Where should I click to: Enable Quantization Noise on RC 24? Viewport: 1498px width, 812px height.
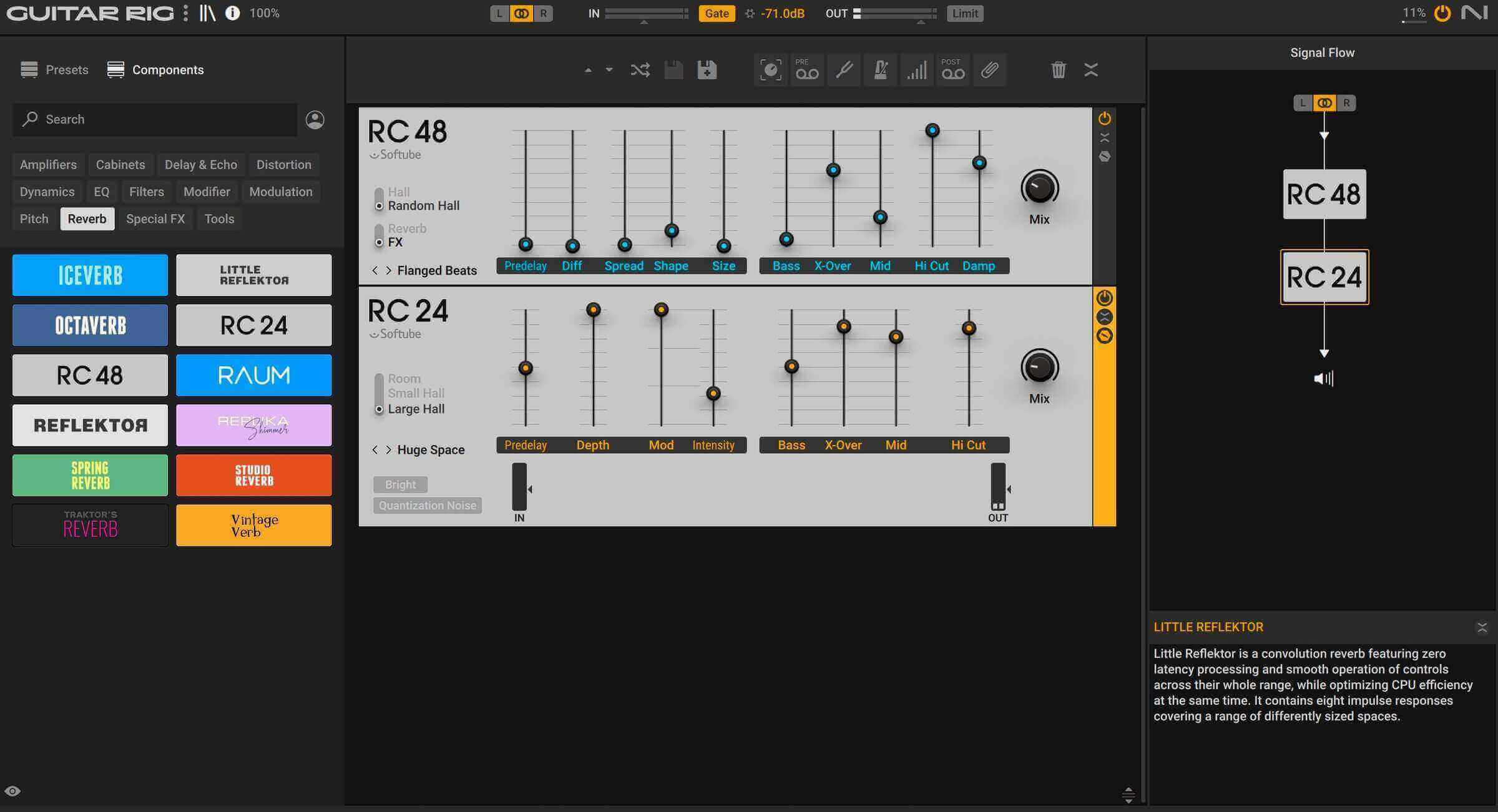click(428, 506)
